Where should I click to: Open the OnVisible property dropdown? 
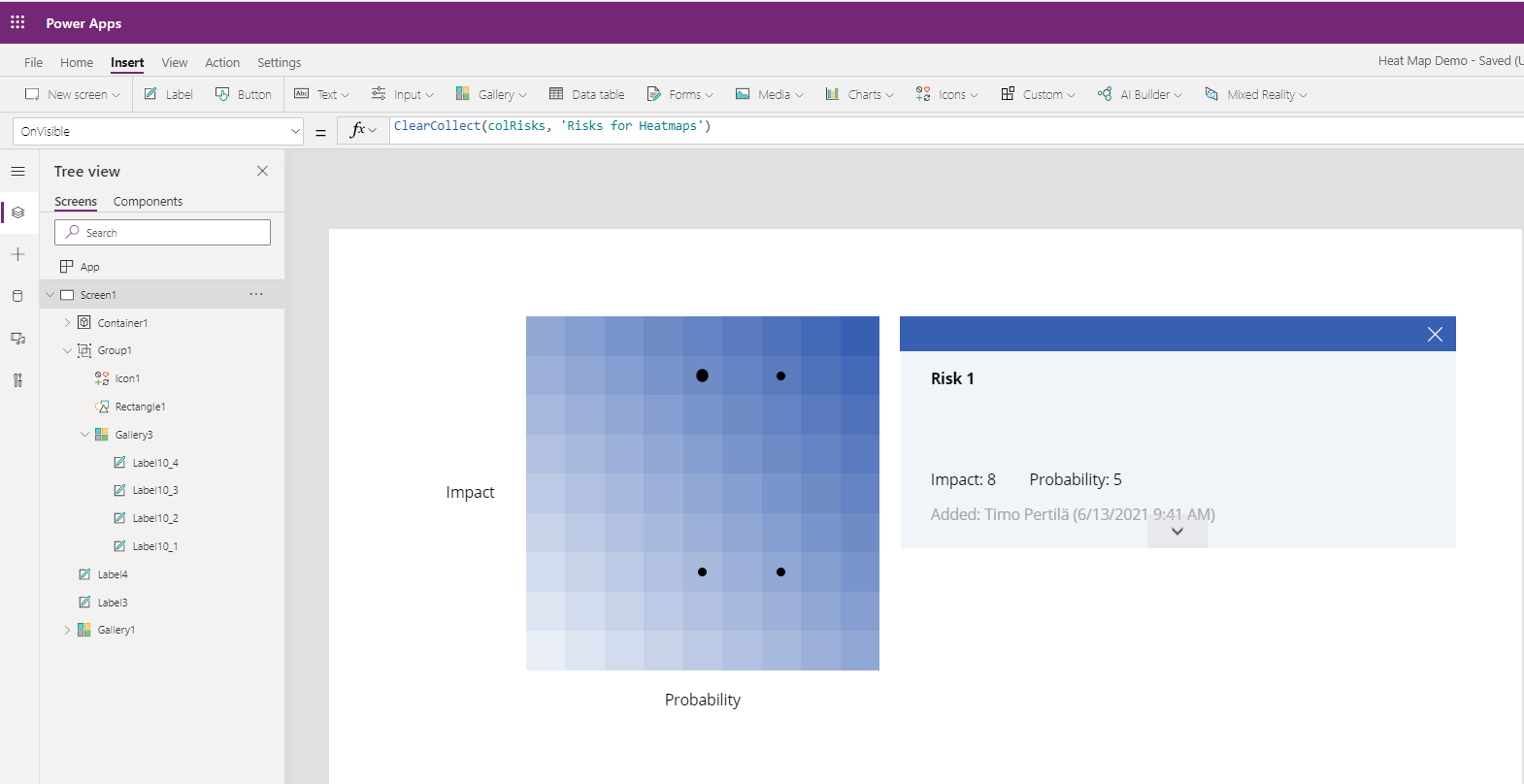click(x=295, y=131)
